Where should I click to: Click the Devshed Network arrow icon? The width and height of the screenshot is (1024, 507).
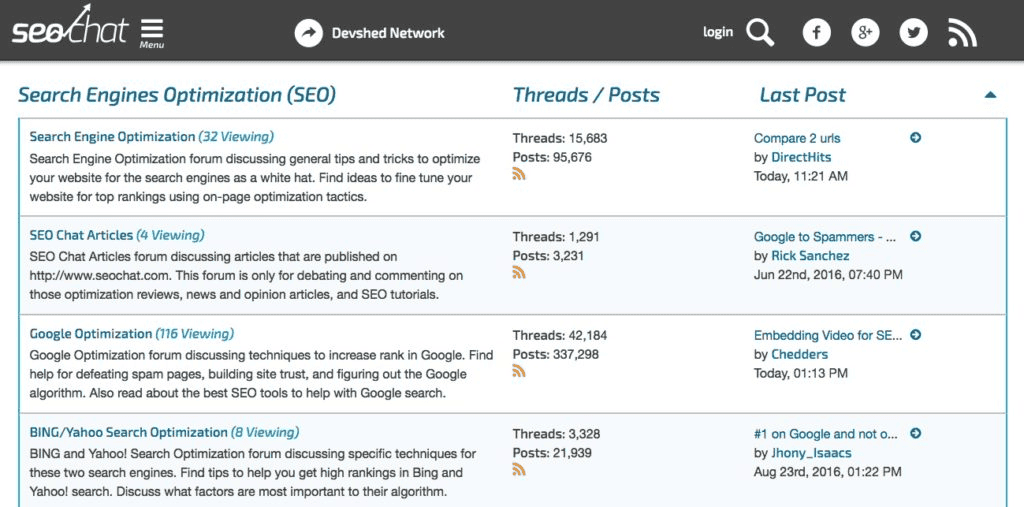(x=309, y=33)
